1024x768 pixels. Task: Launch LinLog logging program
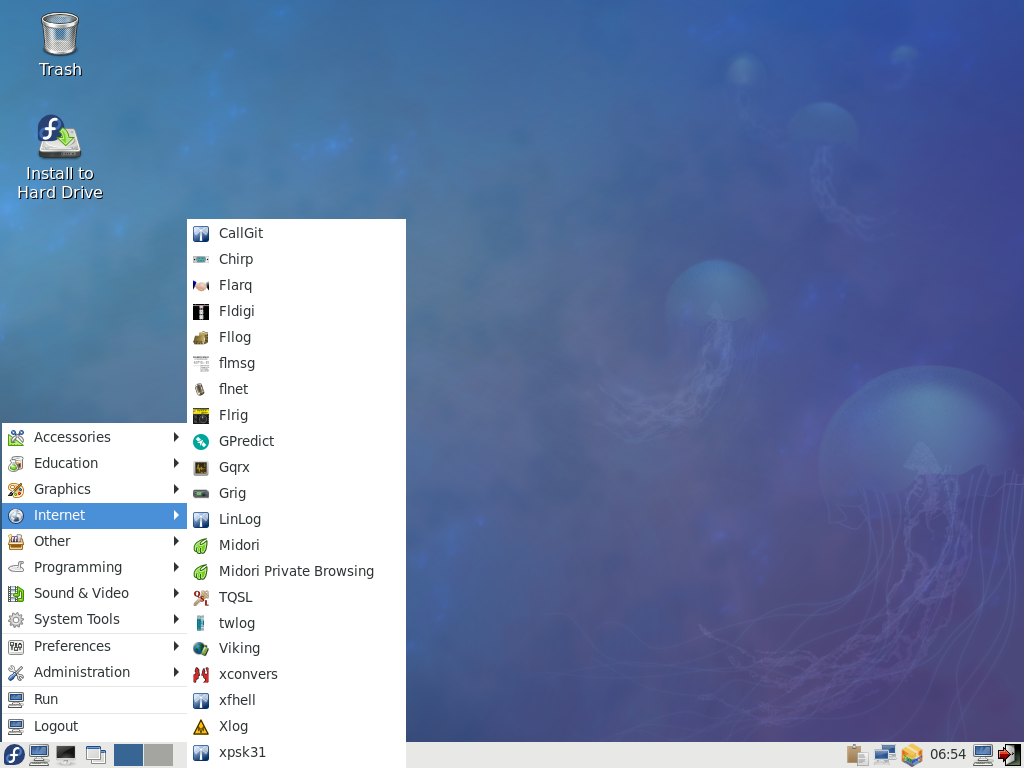click(x=296, y=519)
